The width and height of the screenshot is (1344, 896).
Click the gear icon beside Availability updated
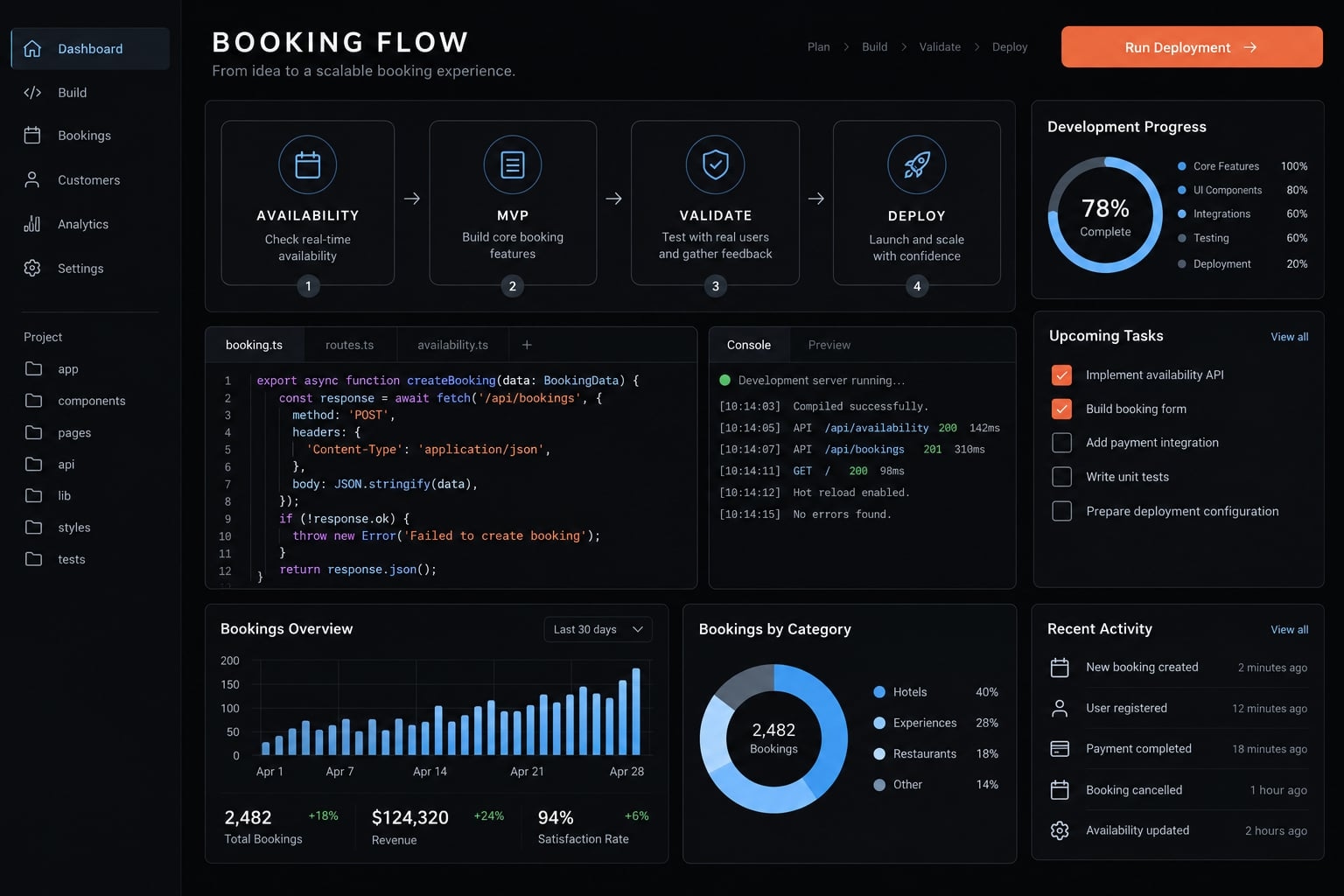pos(1060,830)
